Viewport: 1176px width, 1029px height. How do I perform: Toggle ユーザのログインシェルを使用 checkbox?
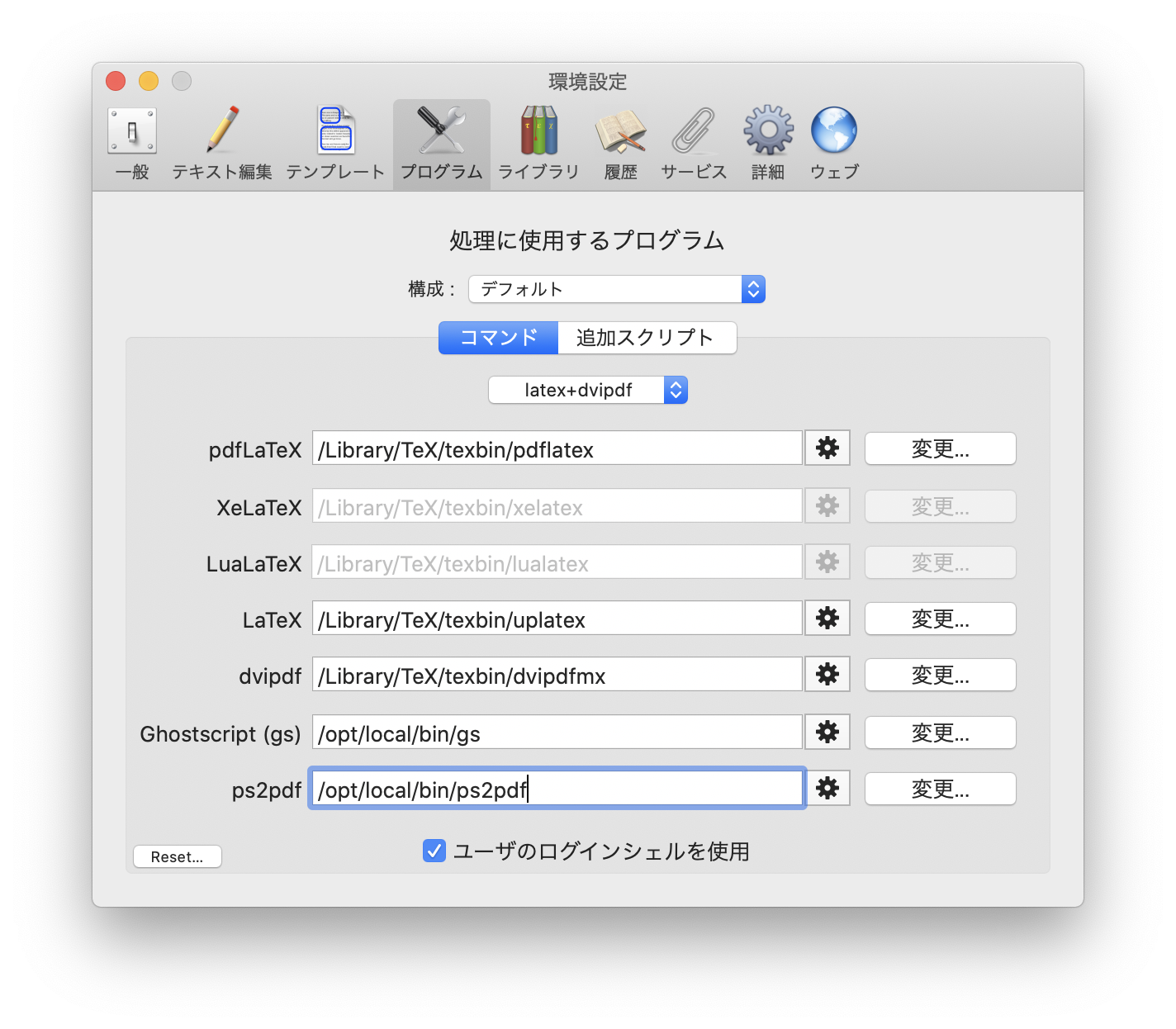tap(434, 851)
